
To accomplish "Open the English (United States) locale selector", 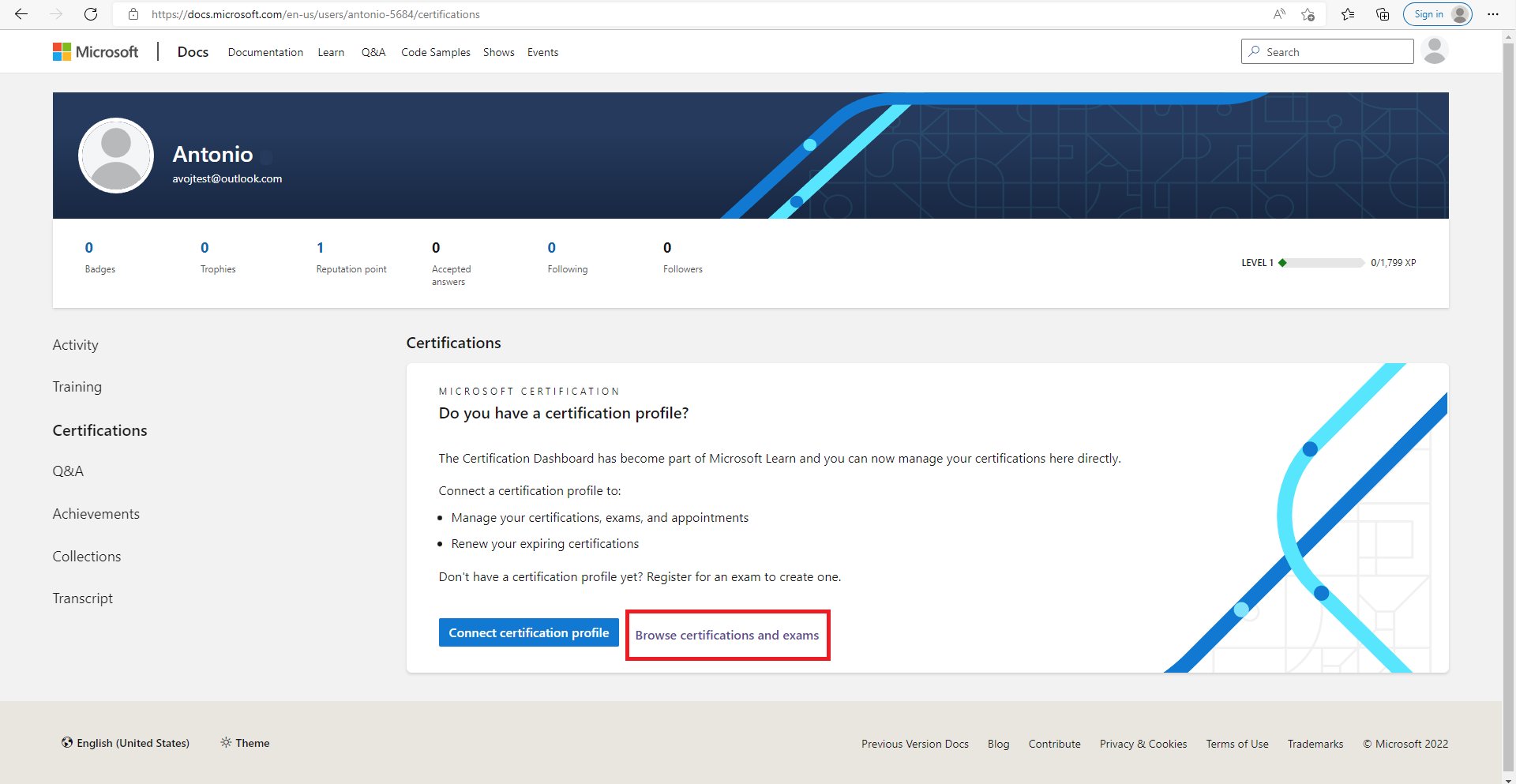I will 126,743.
